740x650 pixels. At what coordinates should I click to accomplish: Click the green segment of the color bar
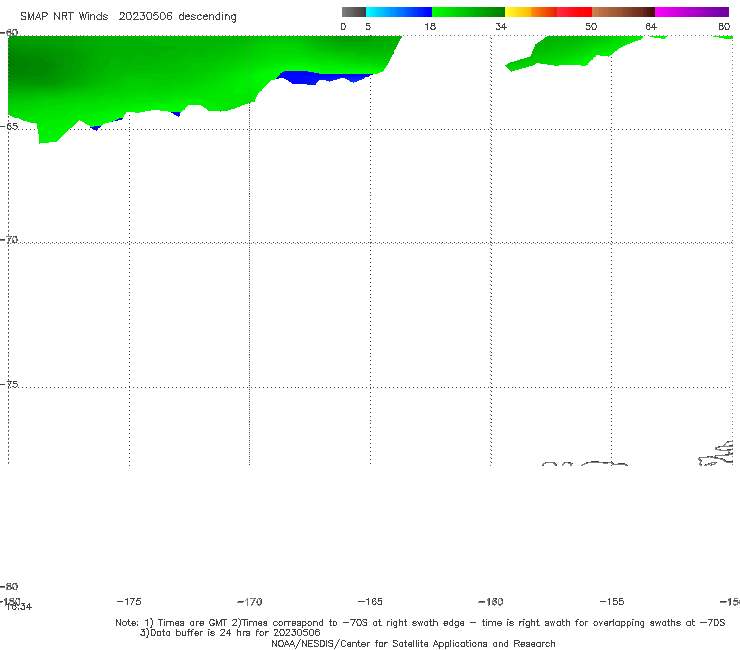tap(468, 12)
